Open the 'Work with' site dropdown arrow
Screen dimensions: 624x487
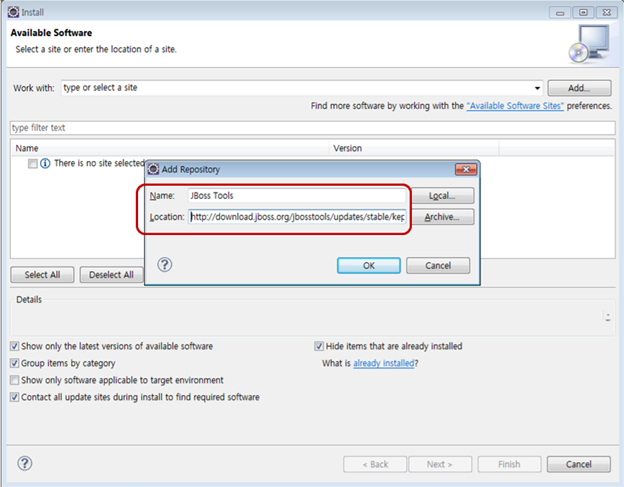(x=537, y=88)
